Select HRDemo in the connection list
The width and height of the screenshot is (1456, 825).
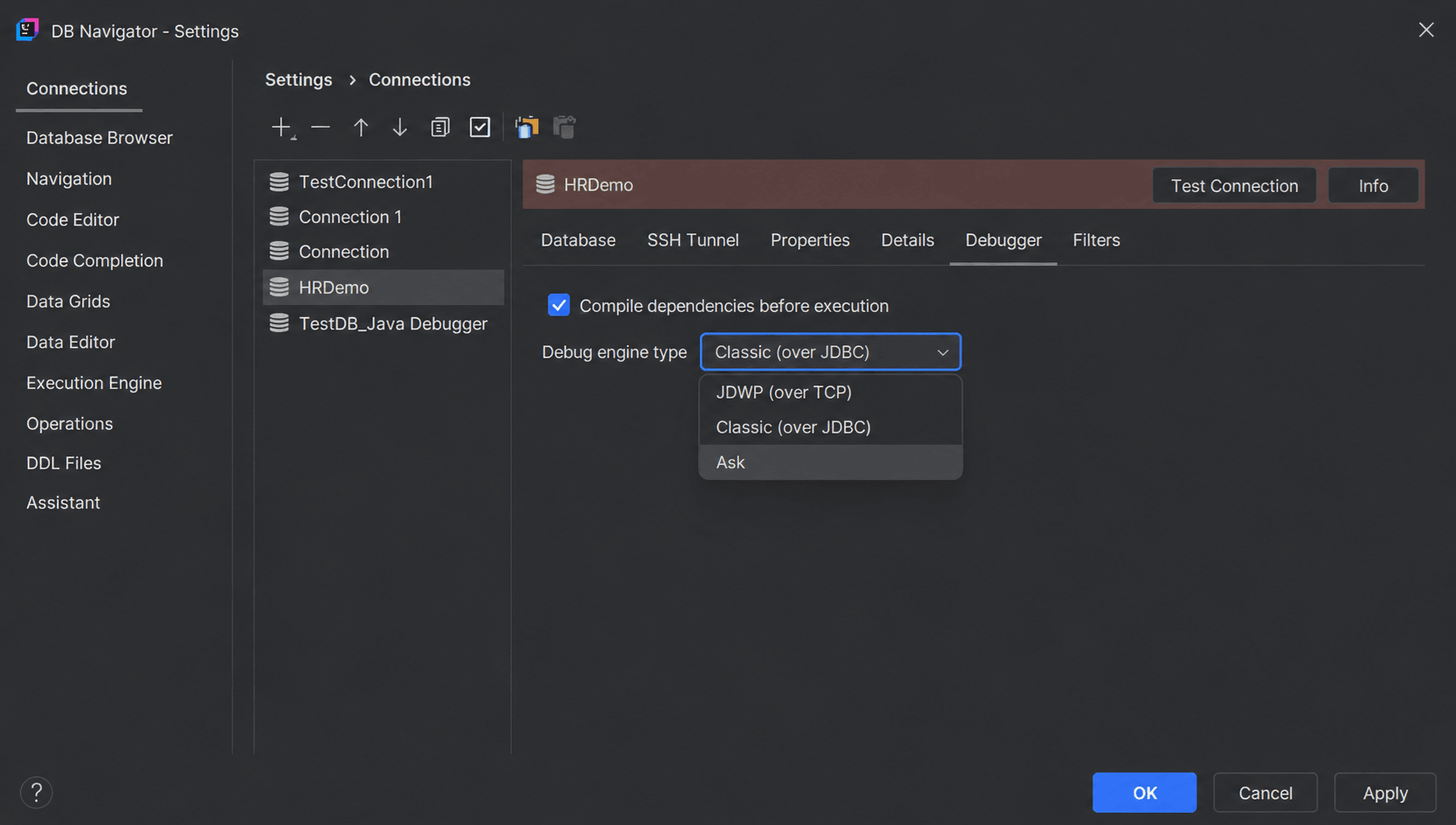click(383, 288)
